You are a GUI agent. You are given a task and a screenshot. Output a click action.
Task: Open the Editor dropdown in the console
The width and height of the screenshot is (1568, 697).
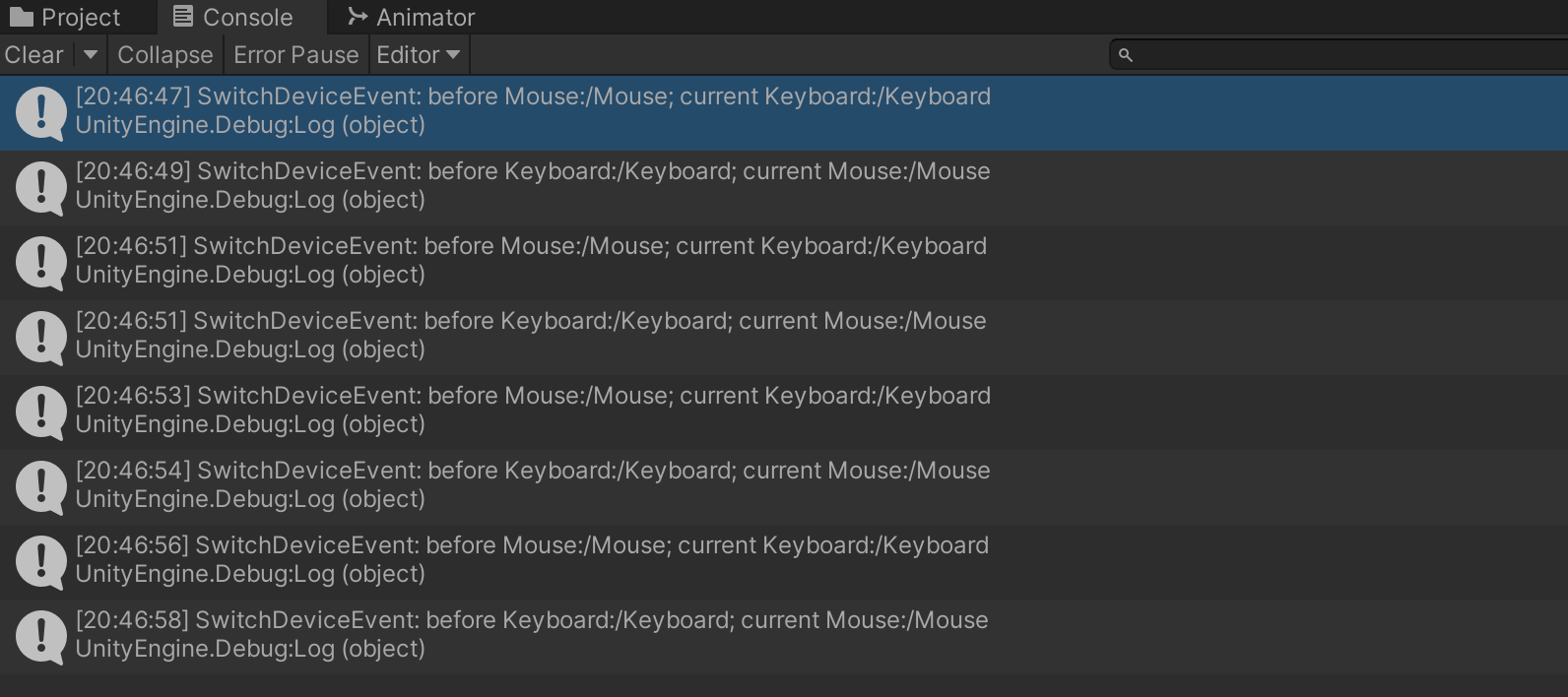point(419,55)
